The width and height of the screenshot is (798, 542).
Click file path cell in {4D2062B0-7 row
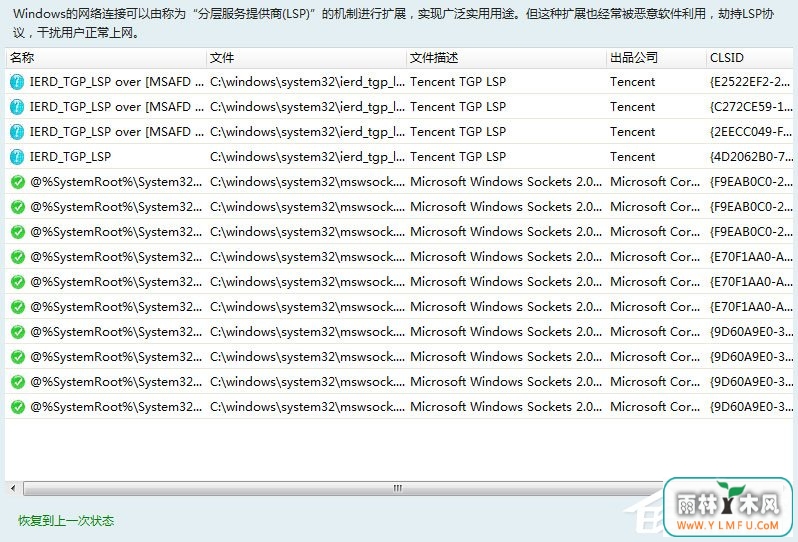pyautogui.click(x=307, y=157)
